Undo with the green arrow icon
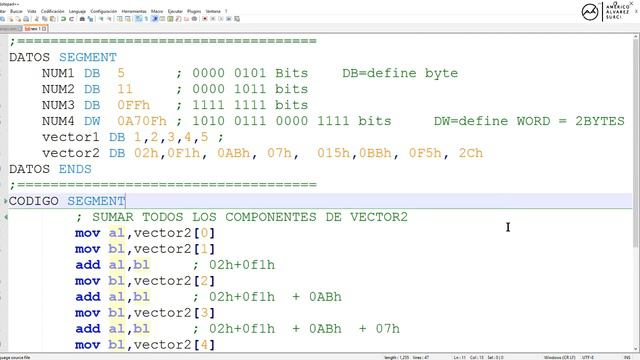The image size is (640, 360). pos(63,19)
